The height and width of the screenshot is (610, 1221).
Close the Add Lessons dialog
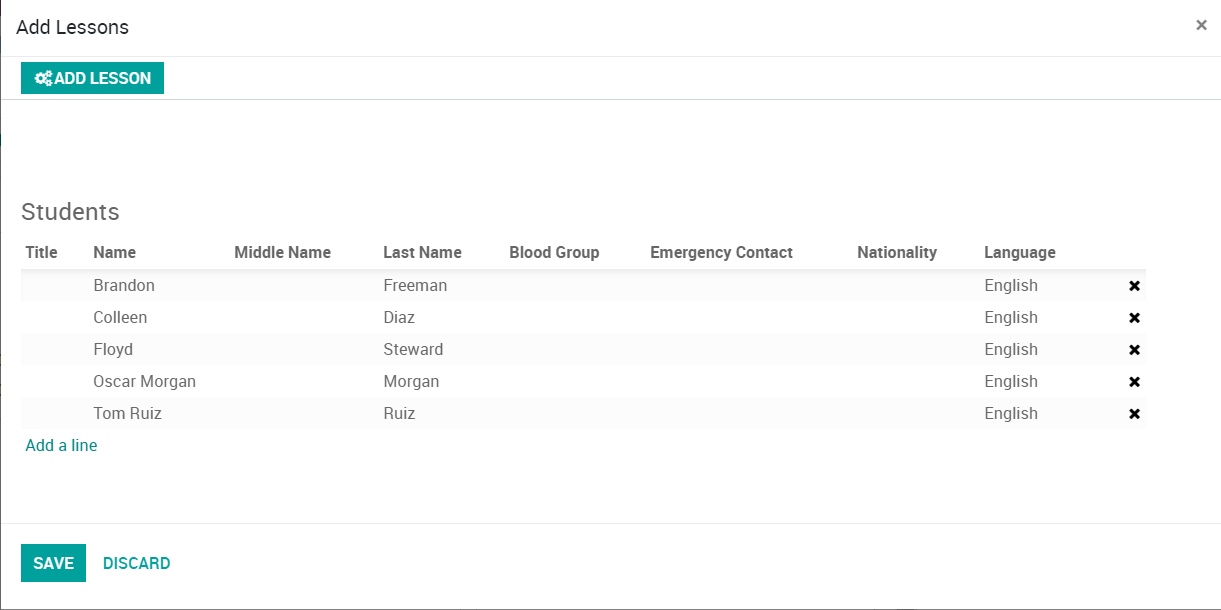click(x=1201, y=26)
